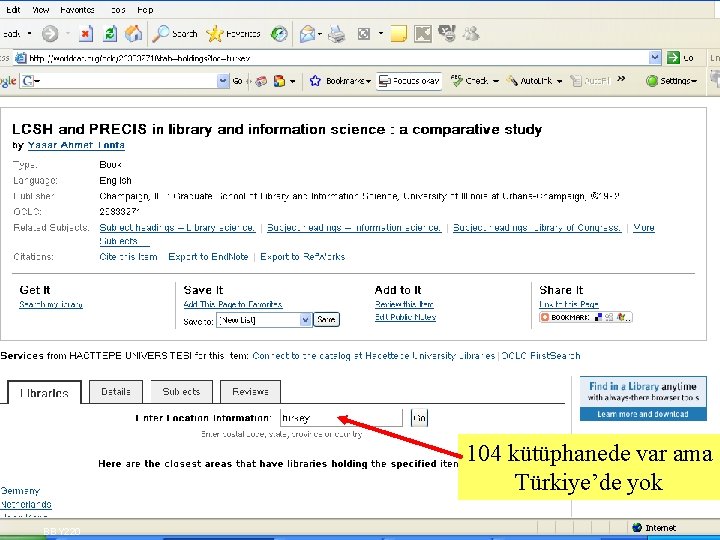Open the View menu

[40, 10]
